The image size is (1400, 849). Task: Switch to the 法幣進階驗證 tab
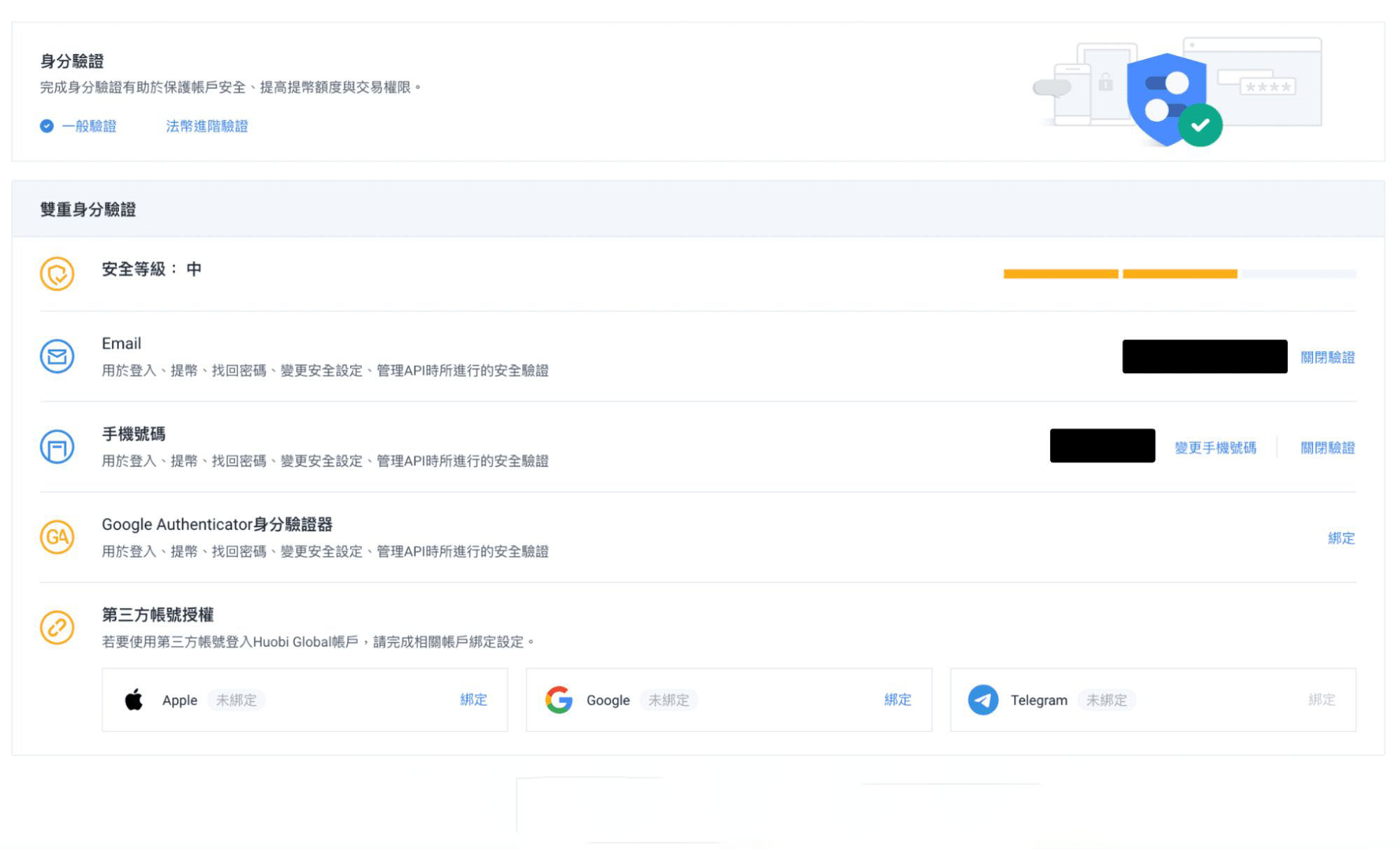pos(206,126)
